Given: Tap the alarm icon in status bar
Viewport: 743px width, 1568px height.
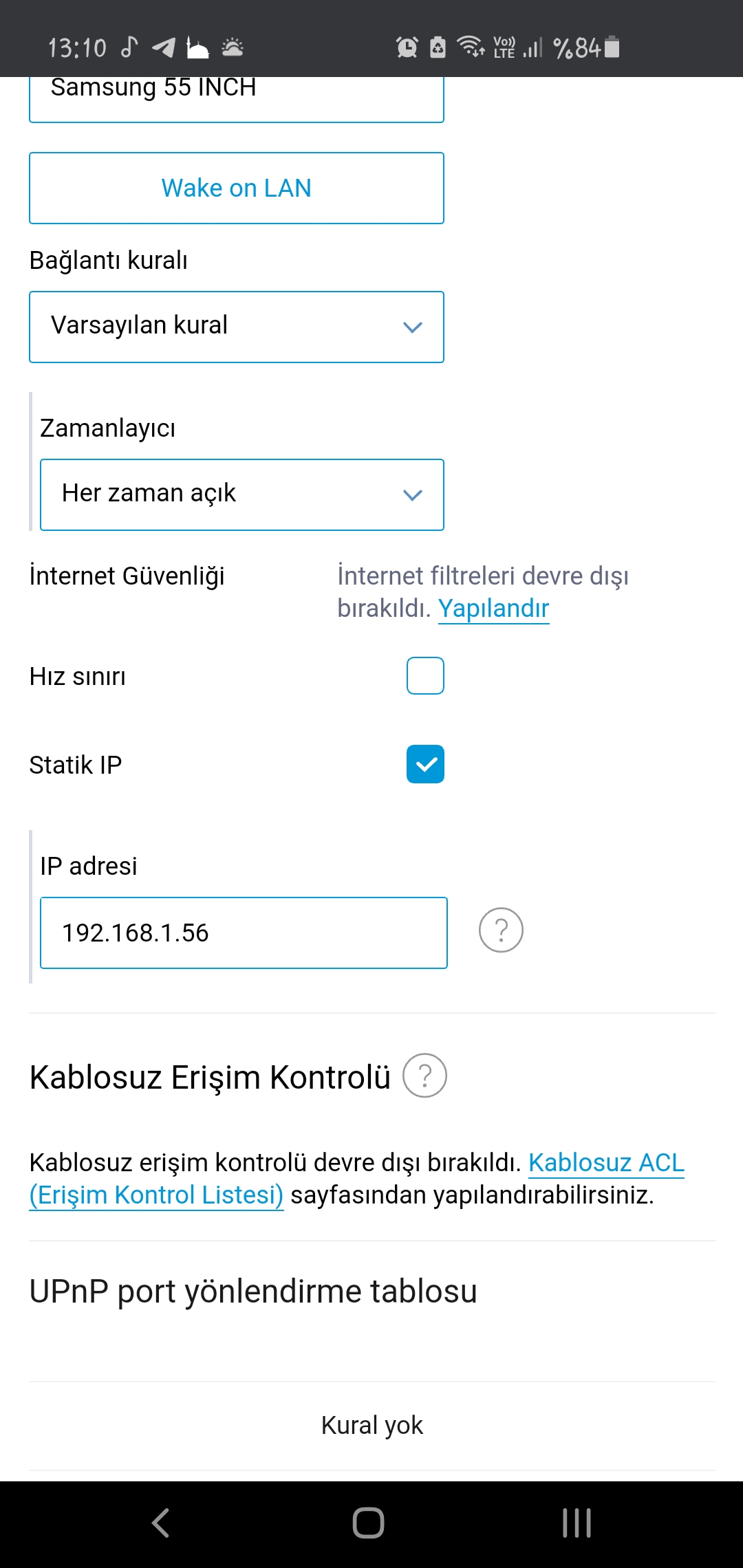Looking at the screenshot, I should (x=407, y=47).
